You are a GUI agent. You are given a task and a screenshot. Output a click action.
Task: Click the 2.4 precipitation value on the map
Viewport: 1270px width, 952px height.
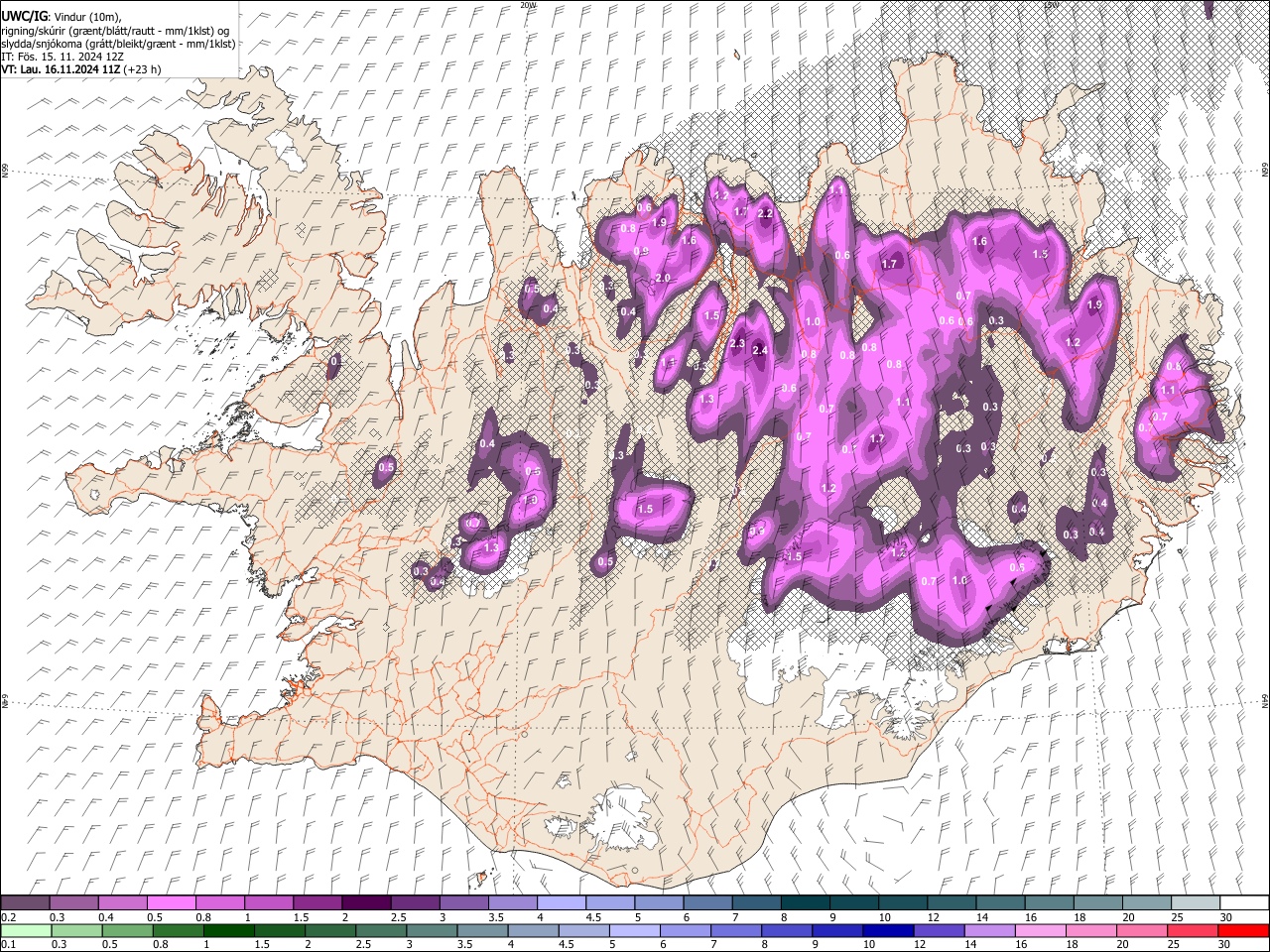click(x=761, y=350)
